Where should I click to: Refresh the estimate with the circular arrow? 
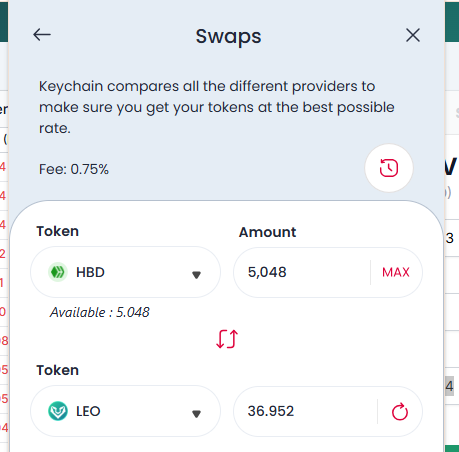click(400, 412)
